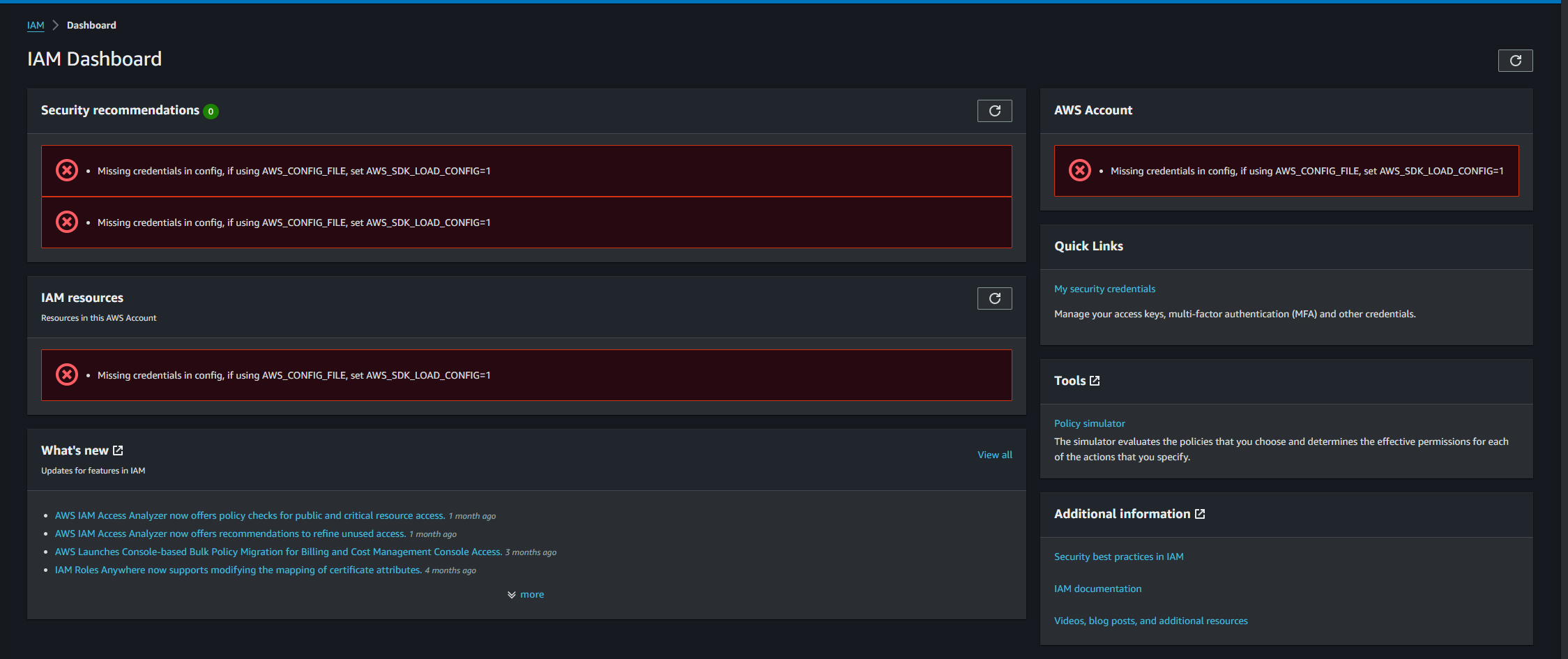
Task: Click the Additional information heading link
Action: [1122, 514]
